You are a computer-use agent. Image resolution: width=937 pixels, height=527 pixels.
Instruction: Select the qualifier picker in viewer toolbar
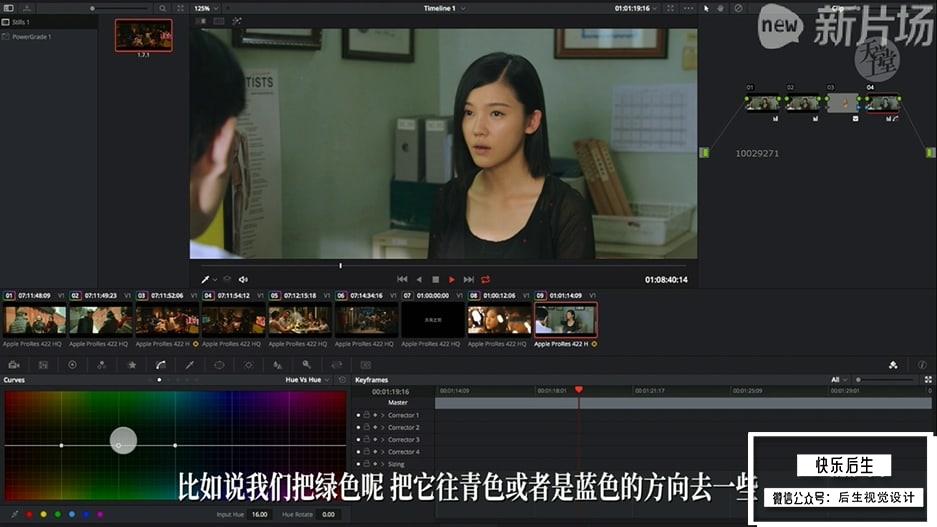(x=206, y=279)
